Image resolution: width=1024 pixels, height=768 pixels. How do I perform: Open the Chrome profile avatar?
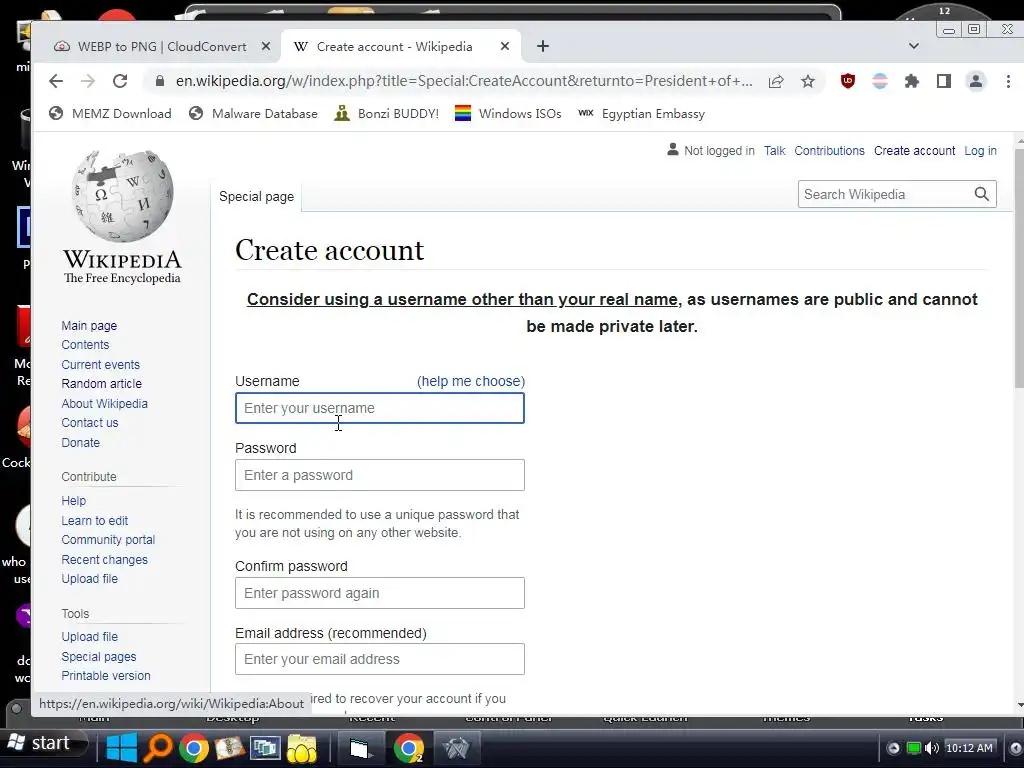click(x=976, y=81)
